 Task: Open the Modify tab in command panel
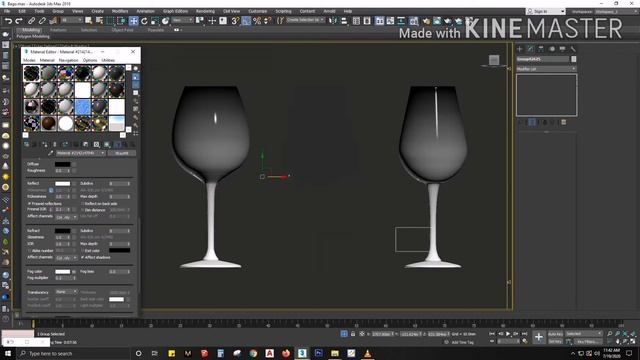pyautogui.click(x=530, y=49)
